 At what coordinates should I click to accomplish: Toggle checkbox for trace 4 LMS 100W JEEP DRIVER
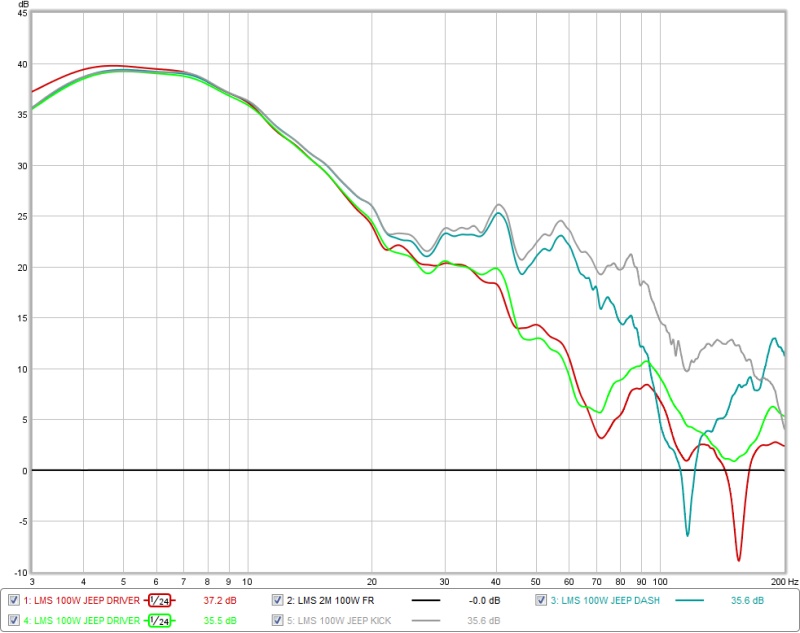point(14,620)
